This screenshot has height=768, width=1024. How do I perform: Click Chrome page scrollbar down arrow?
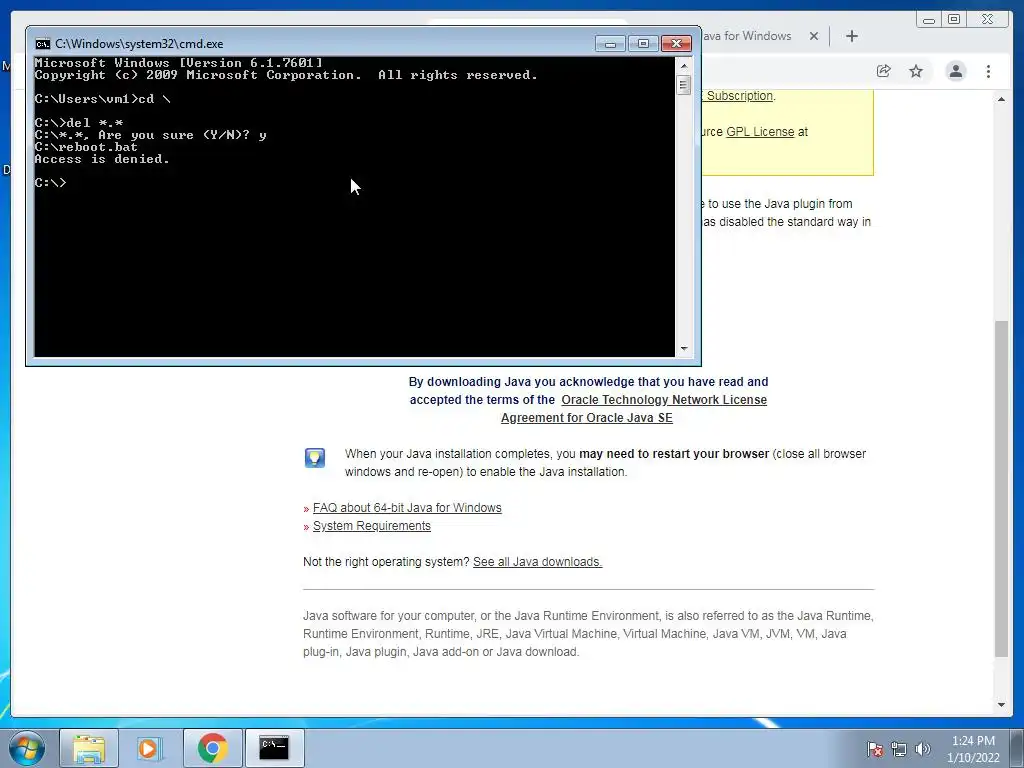tap(1001, 705)
